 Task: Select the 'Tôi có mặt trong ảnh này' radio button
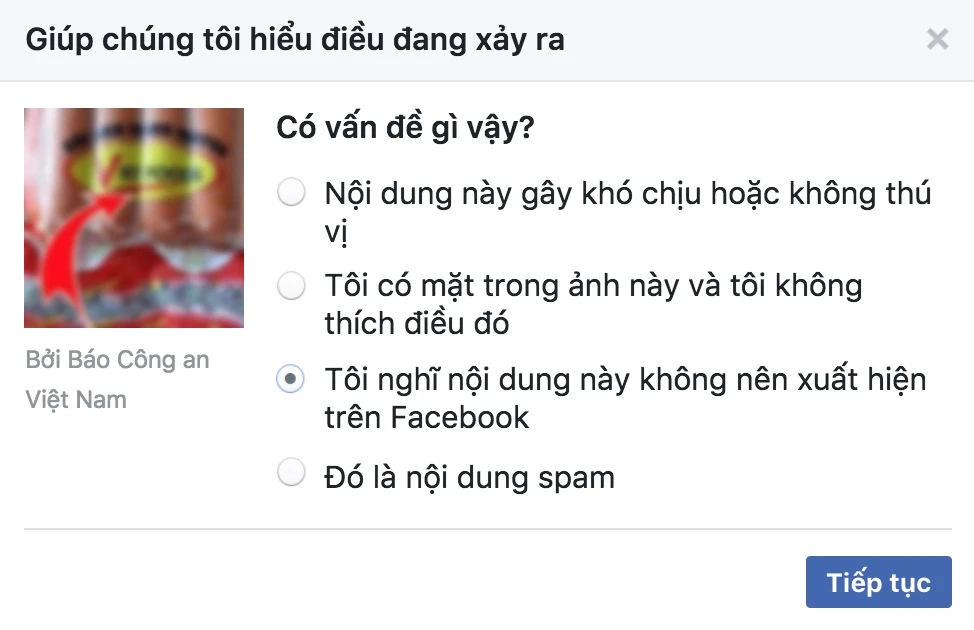coord(291,286)
